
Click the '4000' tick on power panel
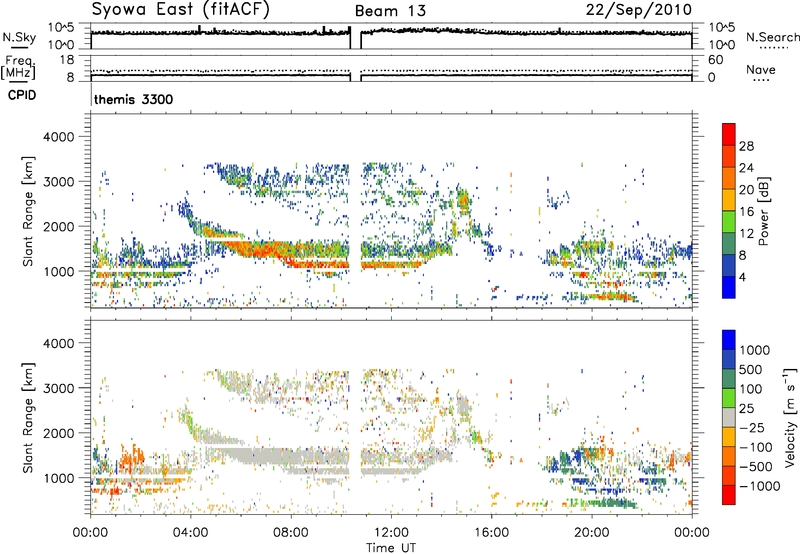pos(59,137)
